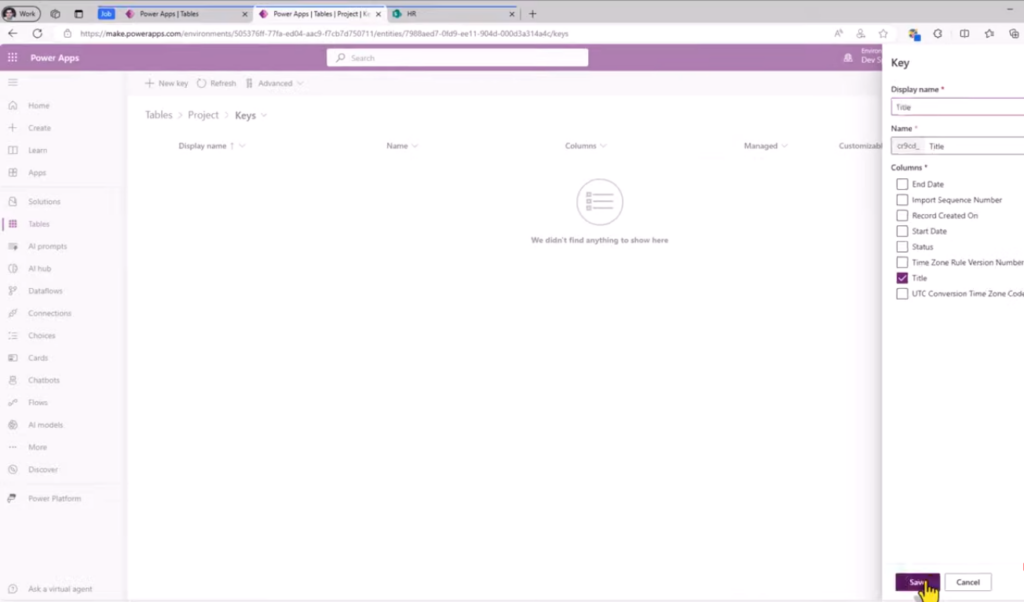This screenshot has height=602, width=1024.
Task: Go back in the browser
Action: [12, 33]
